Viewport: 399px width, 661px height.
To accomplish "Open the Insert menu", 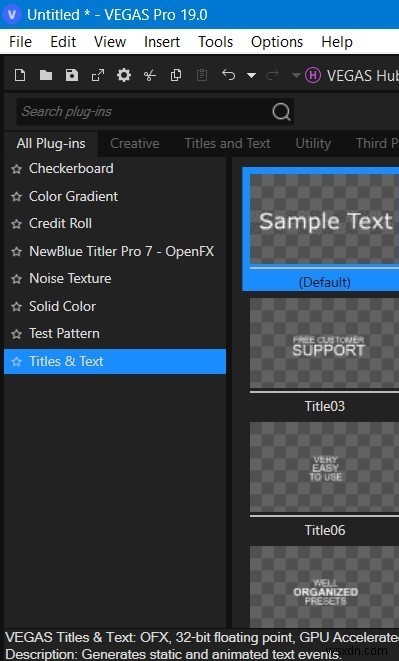I will point(162,42).
